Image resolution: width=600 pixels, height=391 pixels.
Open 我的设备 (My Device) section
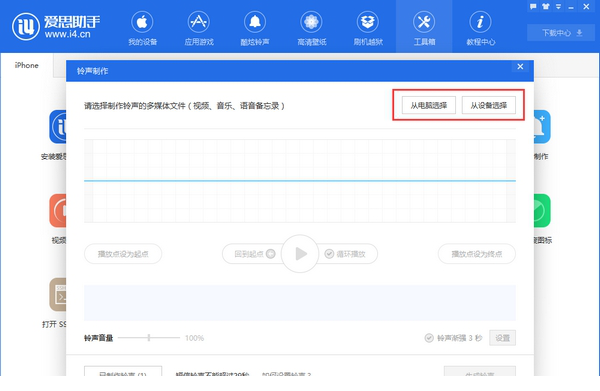pyautogui.click(x=142, y=29)
